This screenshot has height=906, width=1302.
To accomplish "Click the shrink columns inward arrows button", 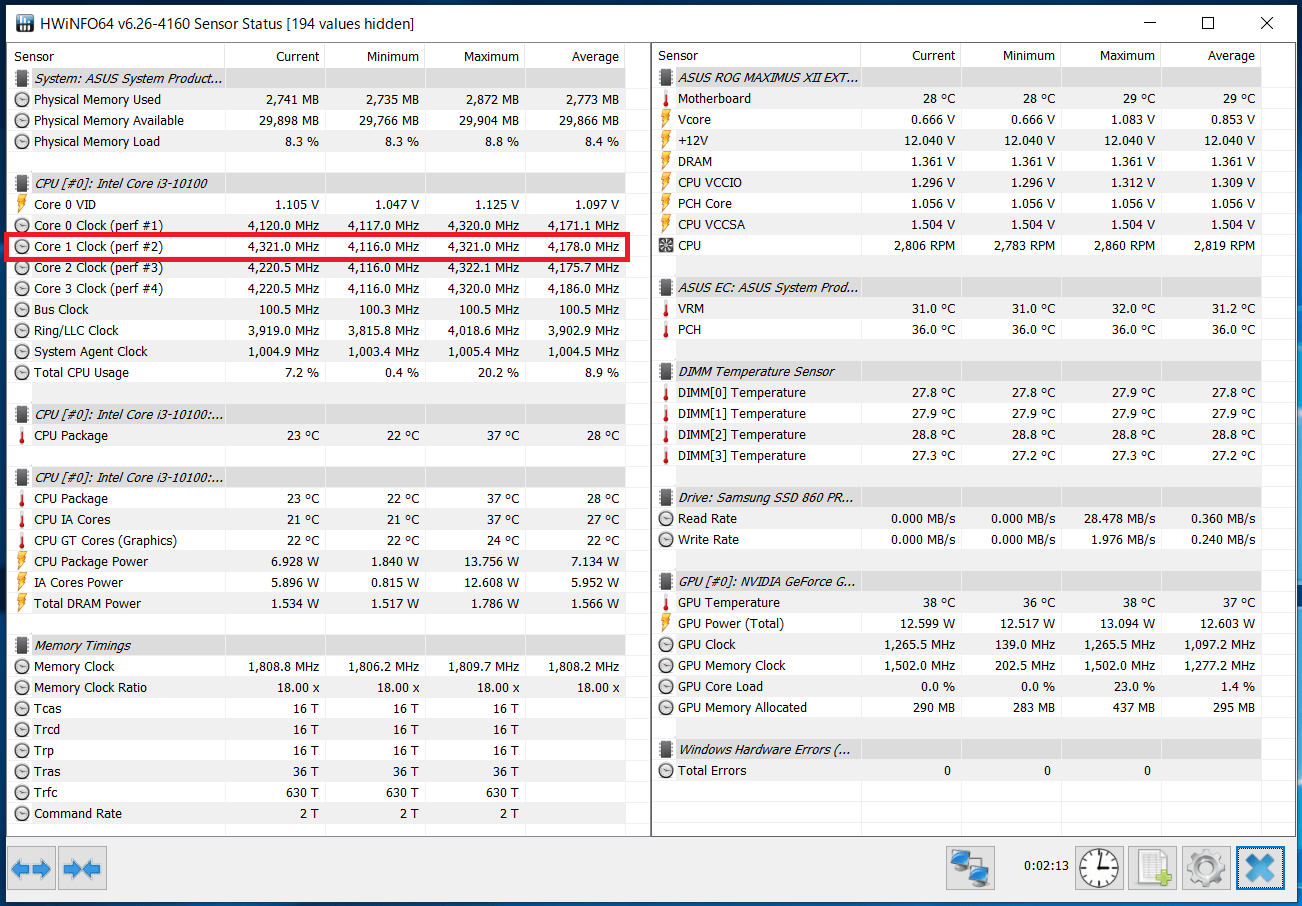I will [x=82, y=869].
